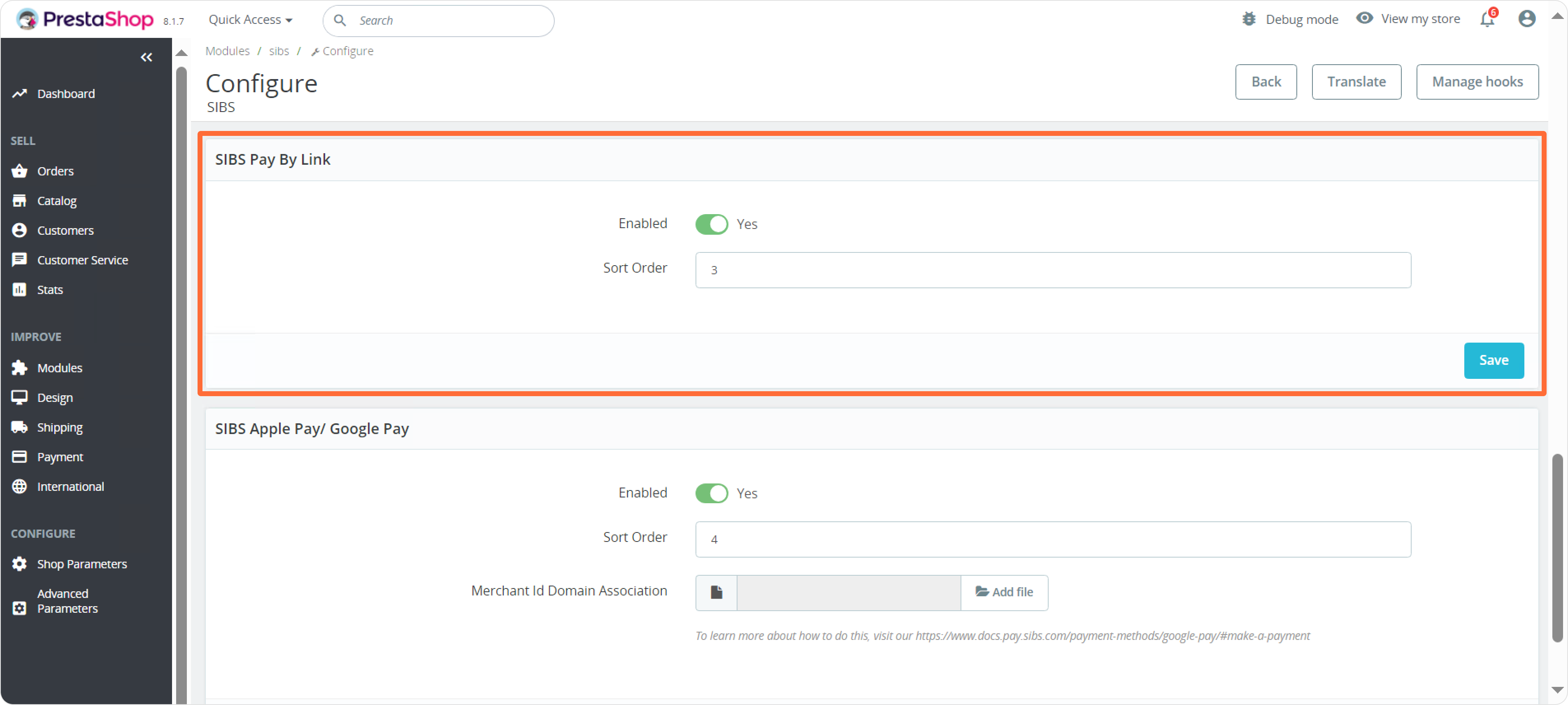This screenshot has height=705, width=1568.
Task: Save the SIBS Pay By Link settings
Action: coord(1493,360)
